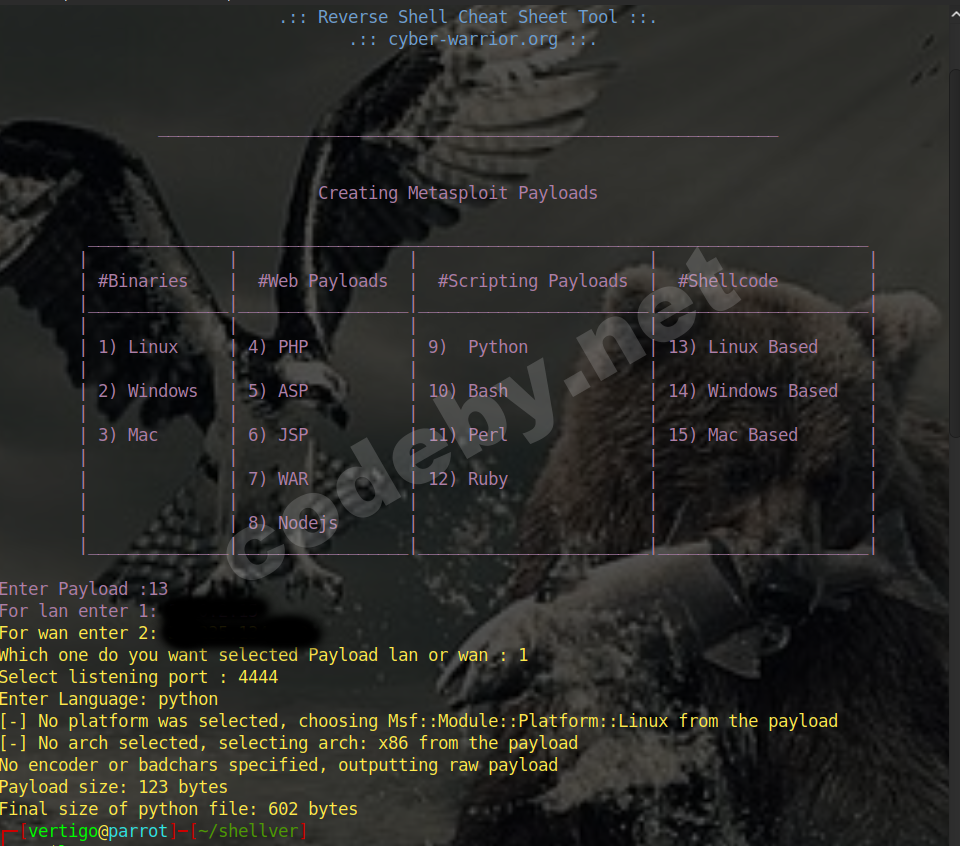Select the '6) JSP' web payload entry
Viewport: 960px width, 846px height.
(x=278, y=435)
